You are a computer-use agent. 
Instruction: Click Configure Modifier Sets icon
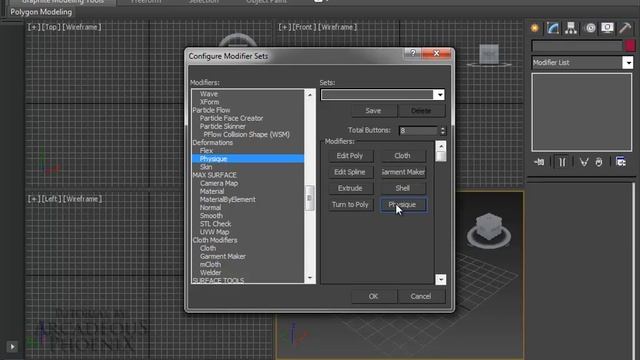(x=621, y=162)
